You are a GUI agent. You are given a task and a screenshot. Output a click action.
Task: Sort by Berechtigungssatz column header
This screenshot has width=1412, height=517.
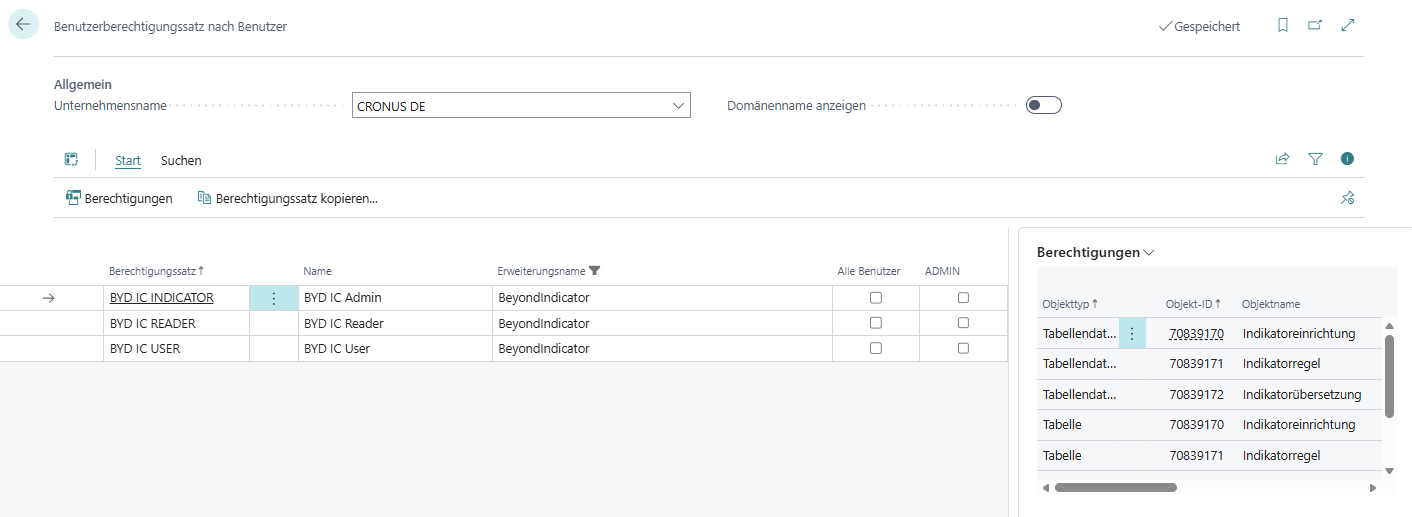click(156, 271)
